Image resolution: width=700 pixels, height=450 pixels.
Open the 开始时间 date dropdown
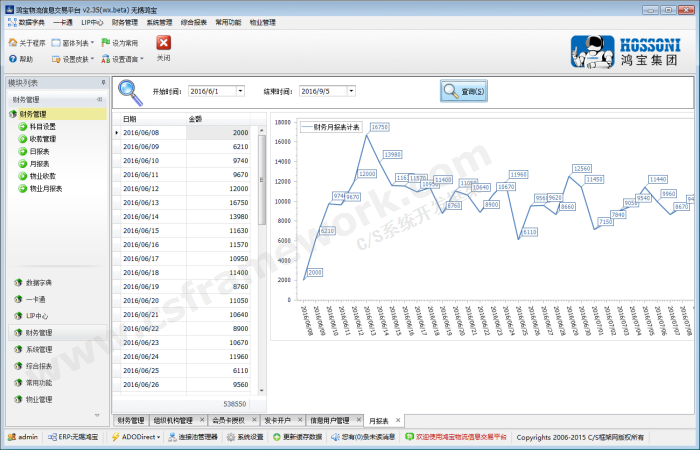240,91
